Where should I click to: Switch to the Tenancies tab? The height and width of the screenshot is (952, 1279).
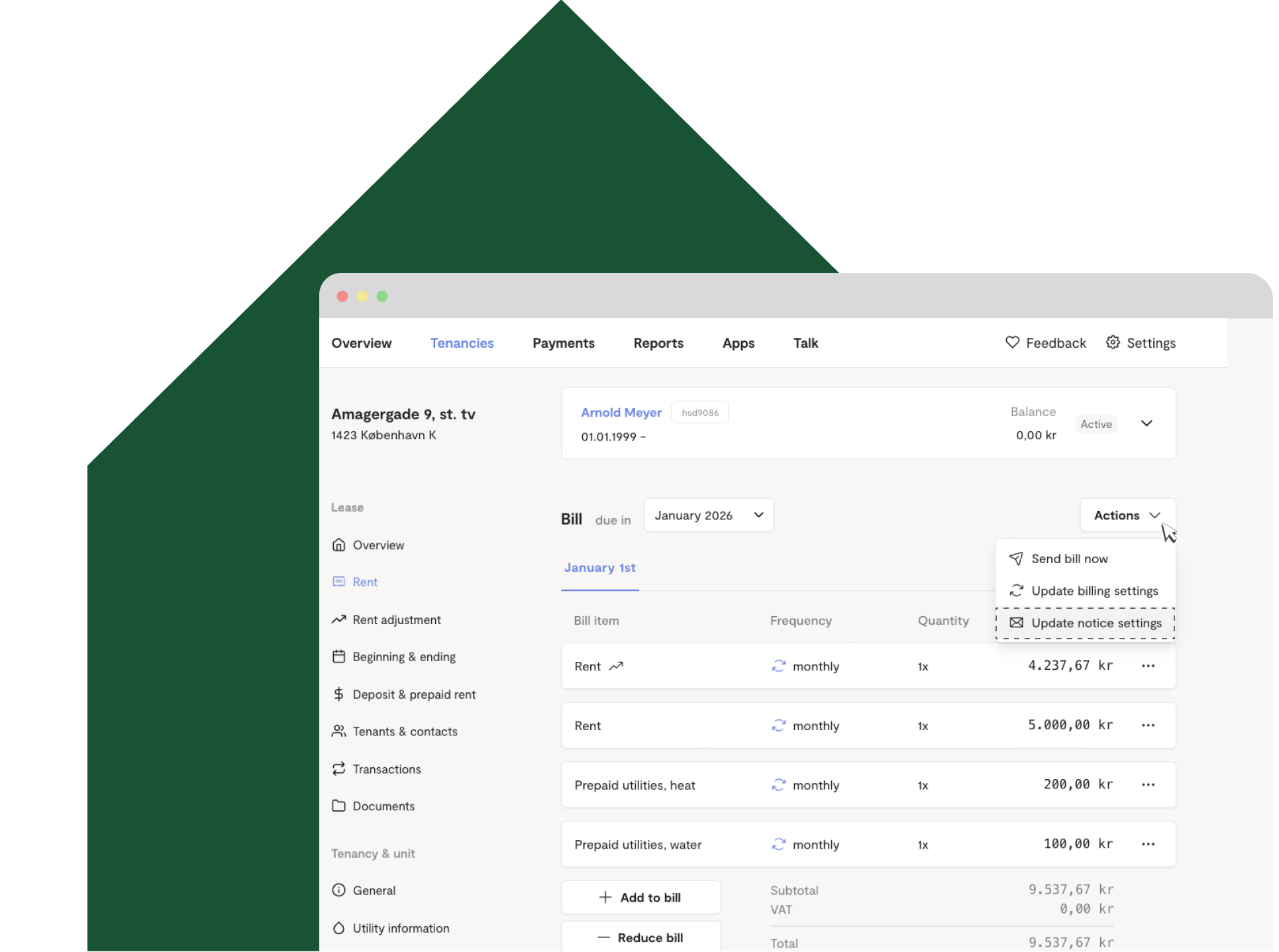pyautogui.click(x=462, y=343)
